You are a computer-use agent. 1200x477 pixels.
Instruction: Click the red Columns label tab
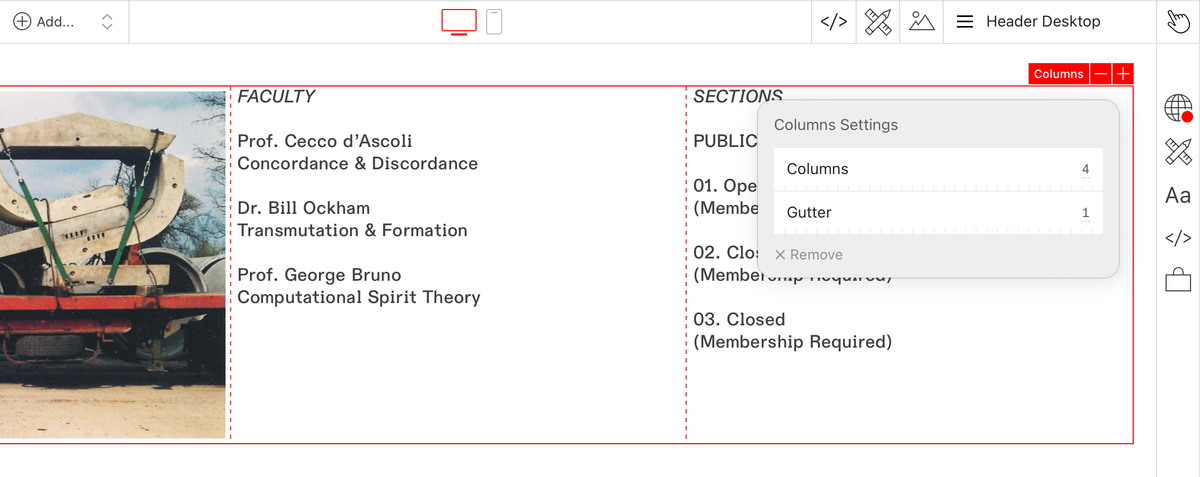(1058, 74)
